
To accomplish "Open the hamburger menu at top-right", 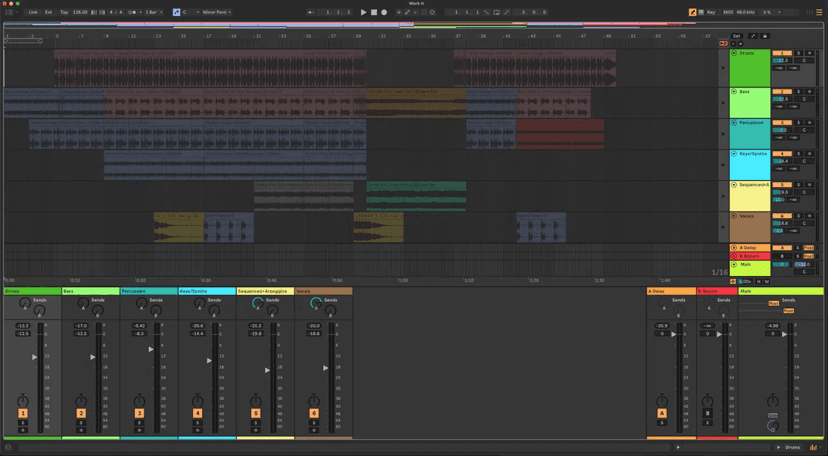I will (819, 12).
